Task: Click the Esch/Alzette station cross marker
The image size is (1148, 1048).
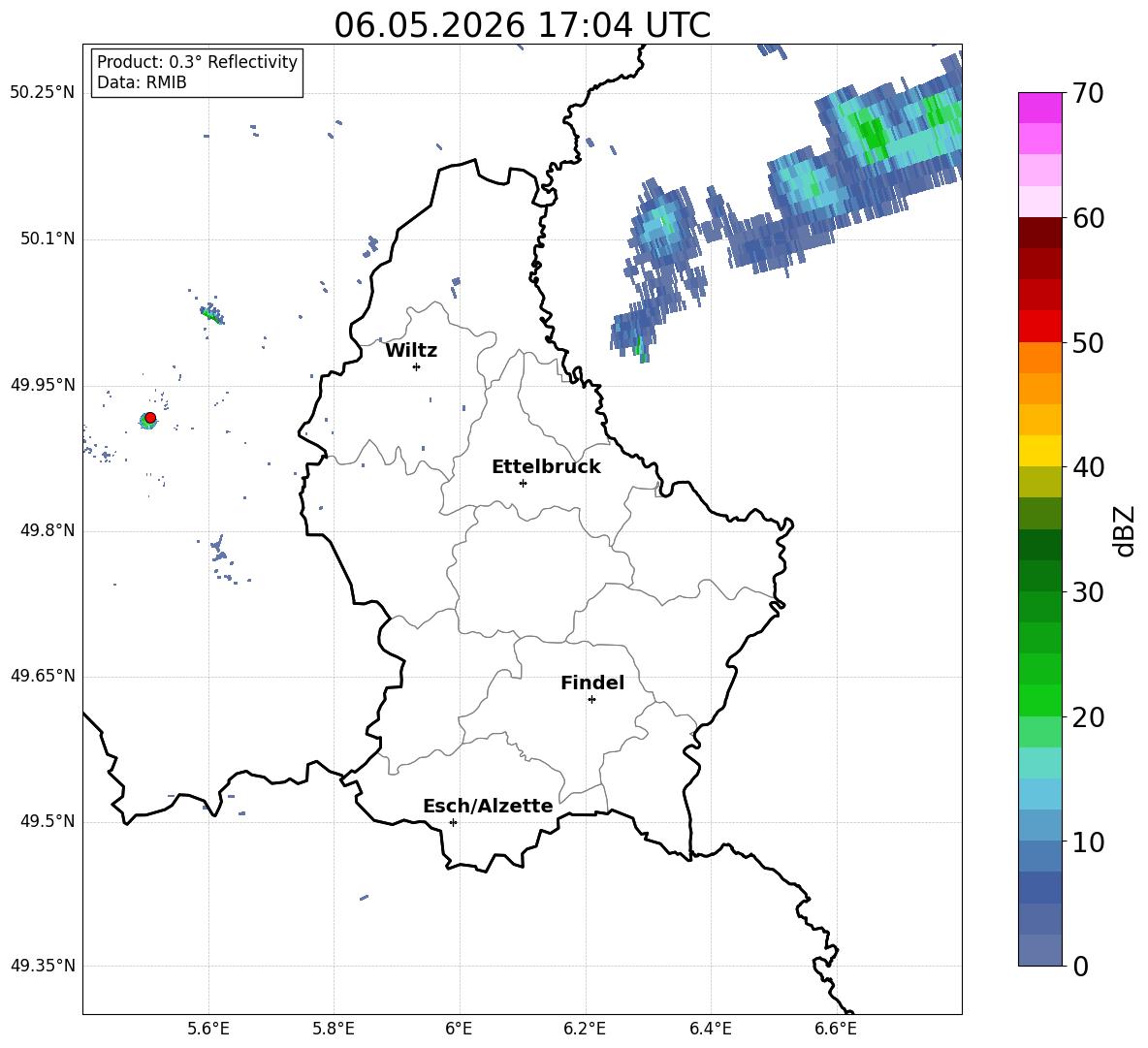Action: click(453, 822)
